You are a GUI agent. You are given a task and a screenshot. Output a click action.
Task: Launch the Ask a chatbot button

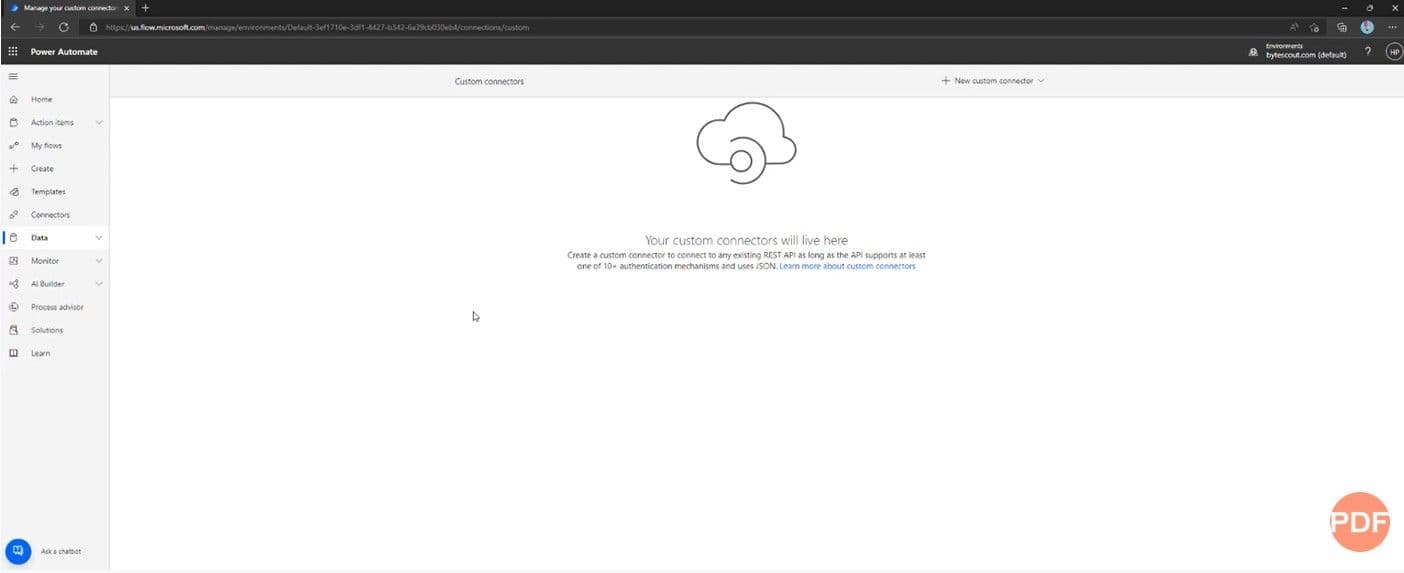pyautogui.click(x=18, y=551)
